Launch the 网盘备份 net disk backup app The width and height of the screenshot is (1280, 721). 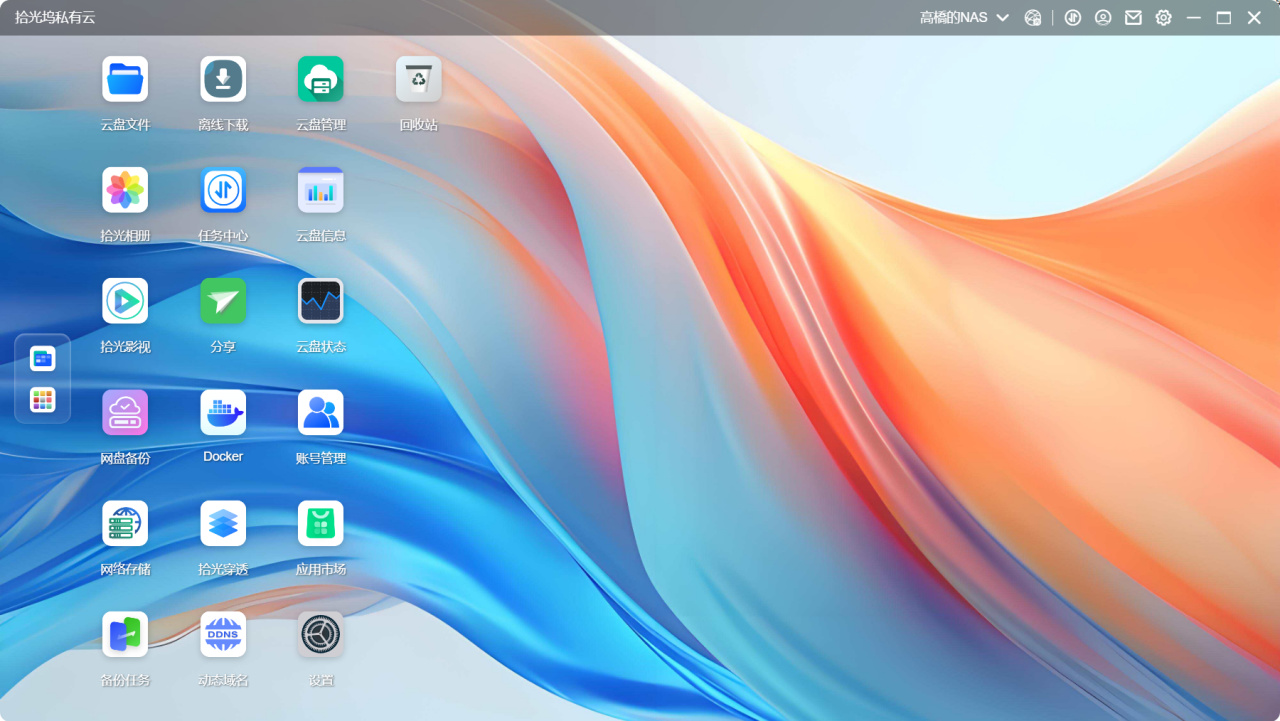tap(125, 412)
